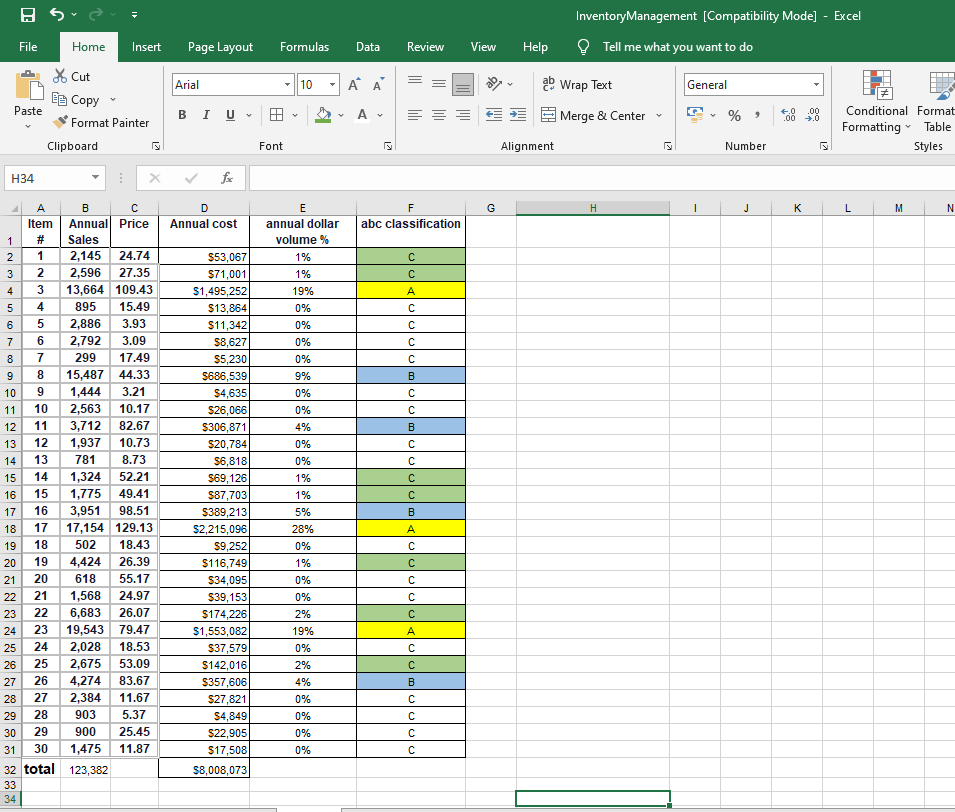Click the Save icon in the title bar
The image size is (955, 812).
(x=28, y=15)
